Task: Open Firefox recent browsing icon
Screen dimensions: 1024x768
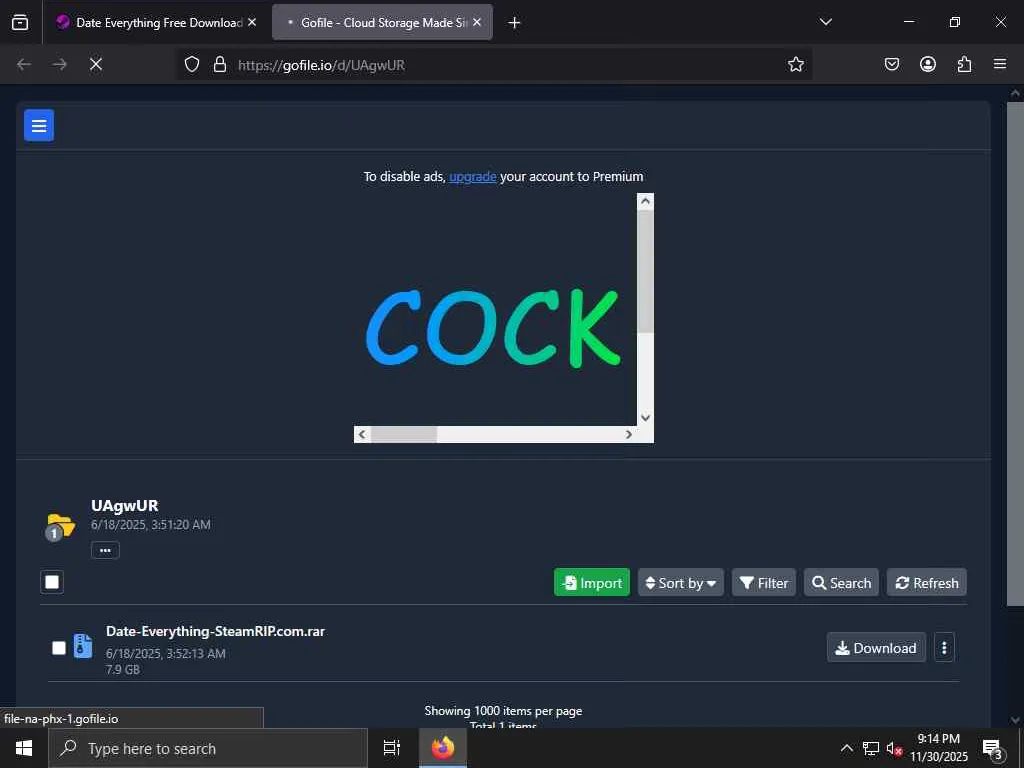Action: (20, 22)
